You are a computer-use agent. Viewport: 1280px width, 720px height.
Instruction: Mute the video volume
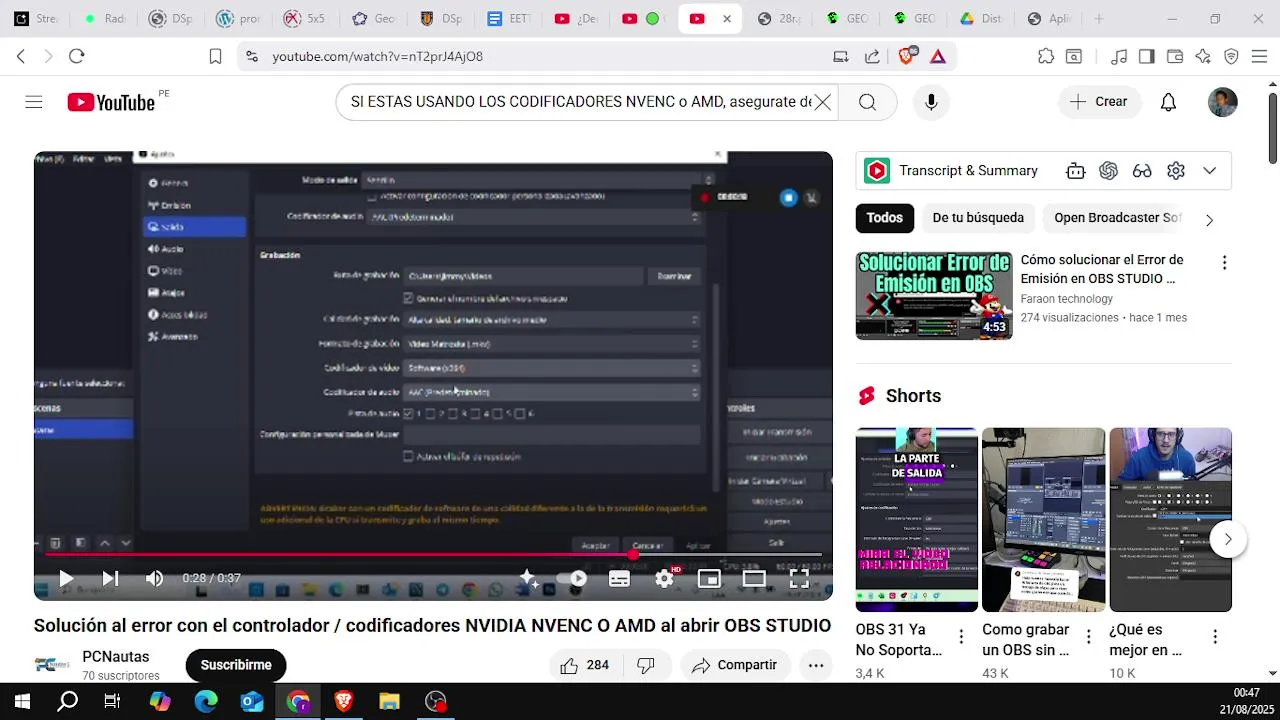154,578
